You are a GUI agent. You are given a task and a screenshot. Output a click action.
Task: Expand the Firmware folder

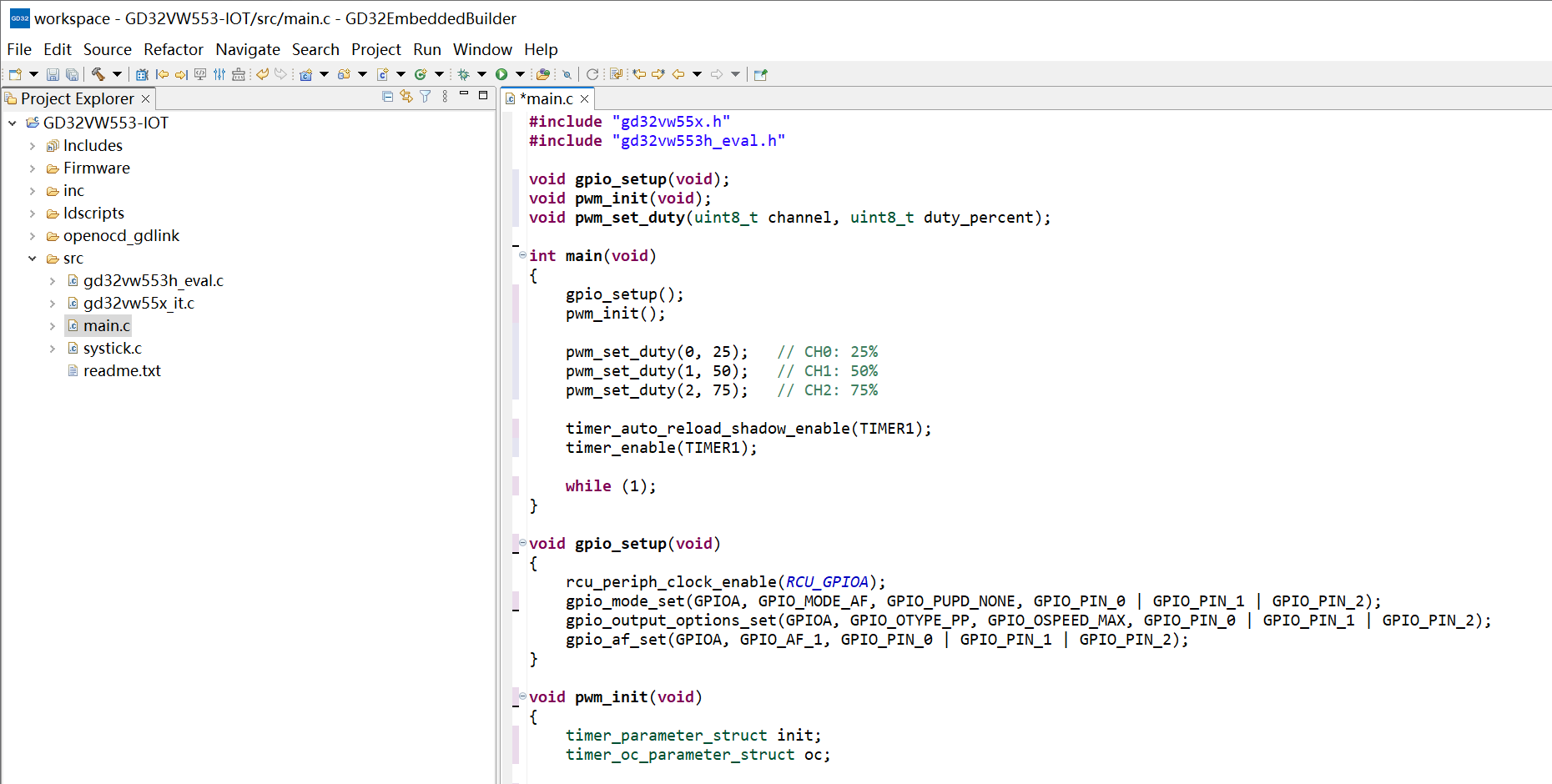point(33,168)
